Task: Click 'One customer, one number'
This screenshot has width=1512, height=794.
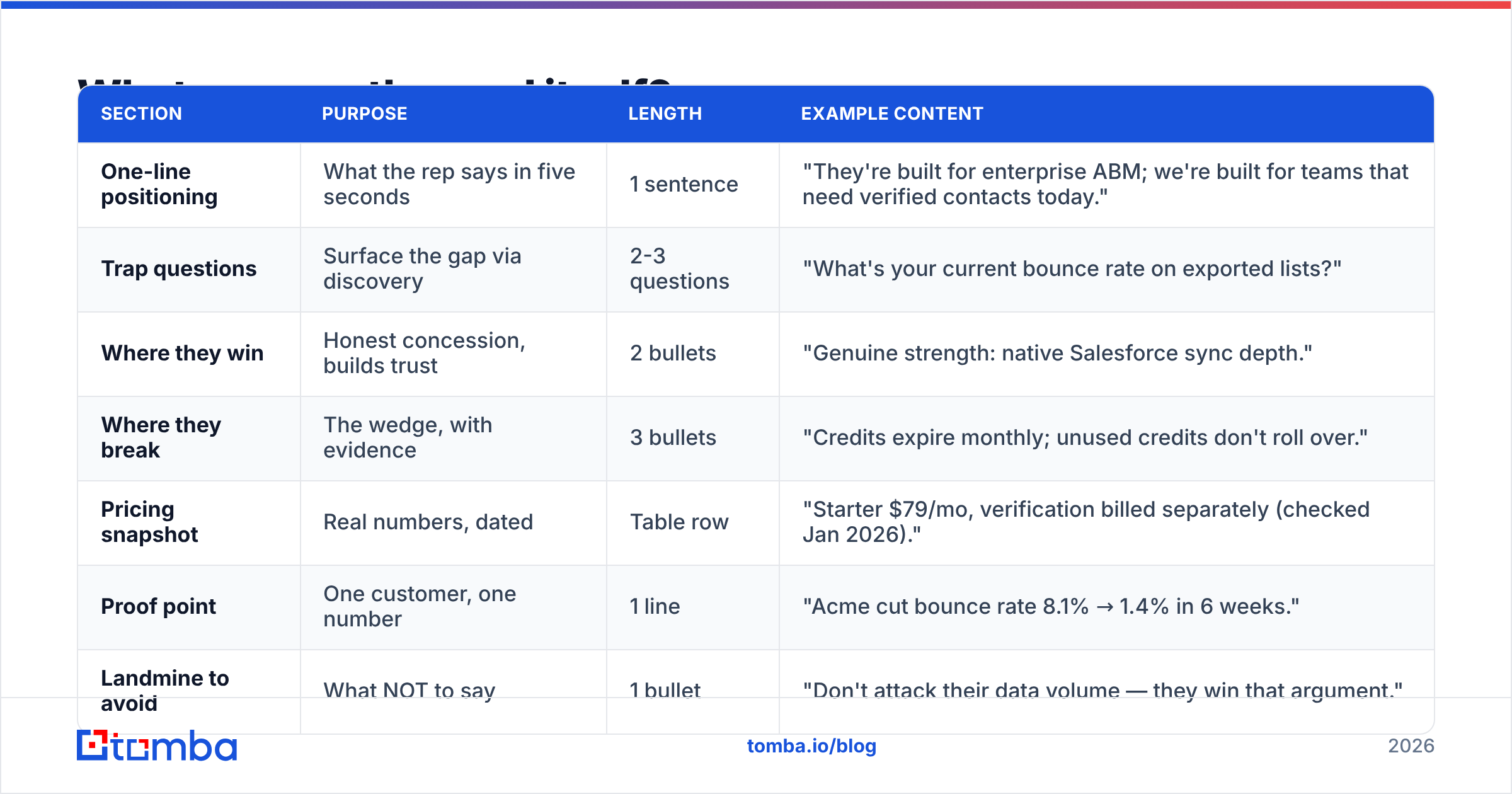Action: [x=420, y=606]
